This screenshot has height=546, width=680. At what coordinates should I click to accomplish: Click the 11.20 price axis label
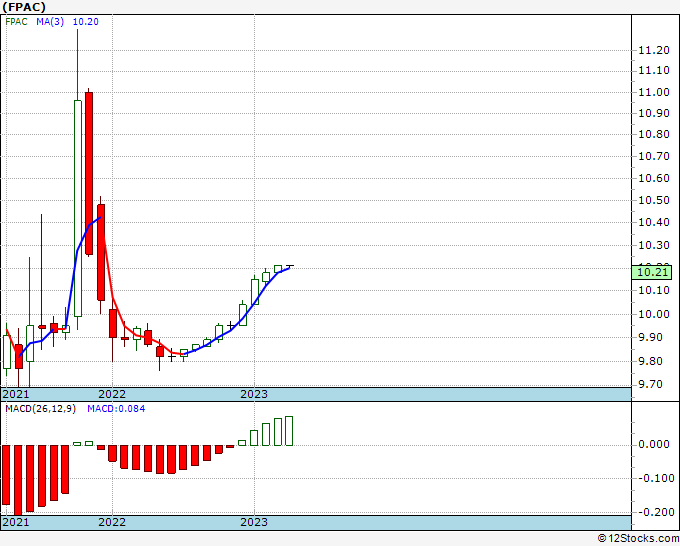pyautogui.click(x=654, y=50)
